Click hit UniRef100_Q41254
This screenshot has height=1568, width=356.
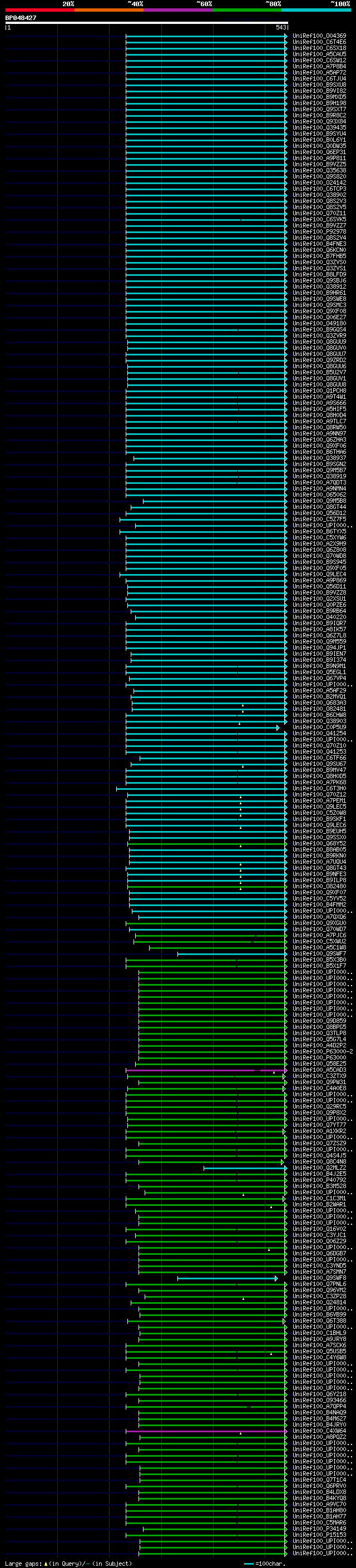(x=319, y=734)
